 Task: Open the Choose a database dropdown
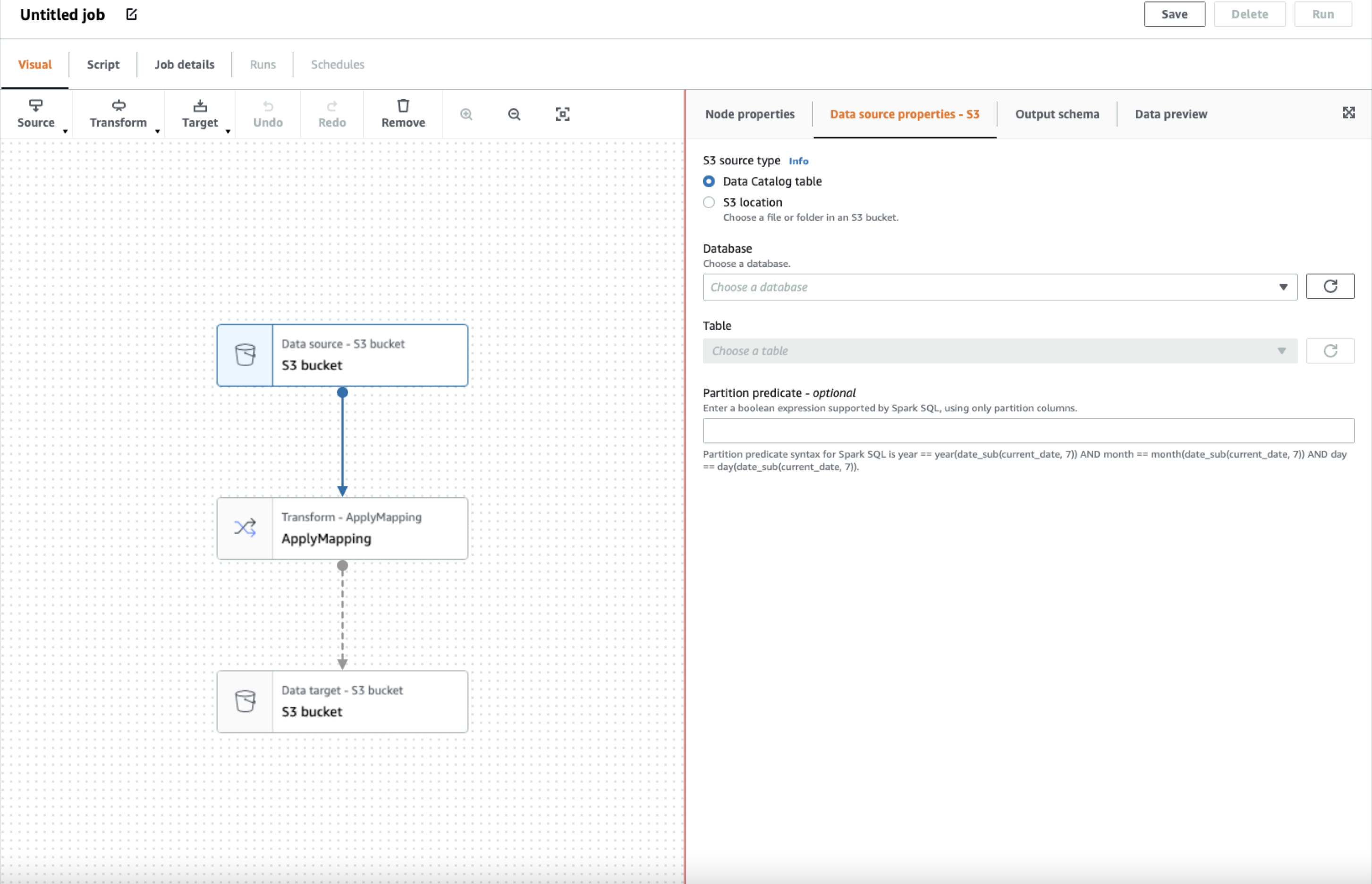999,287
